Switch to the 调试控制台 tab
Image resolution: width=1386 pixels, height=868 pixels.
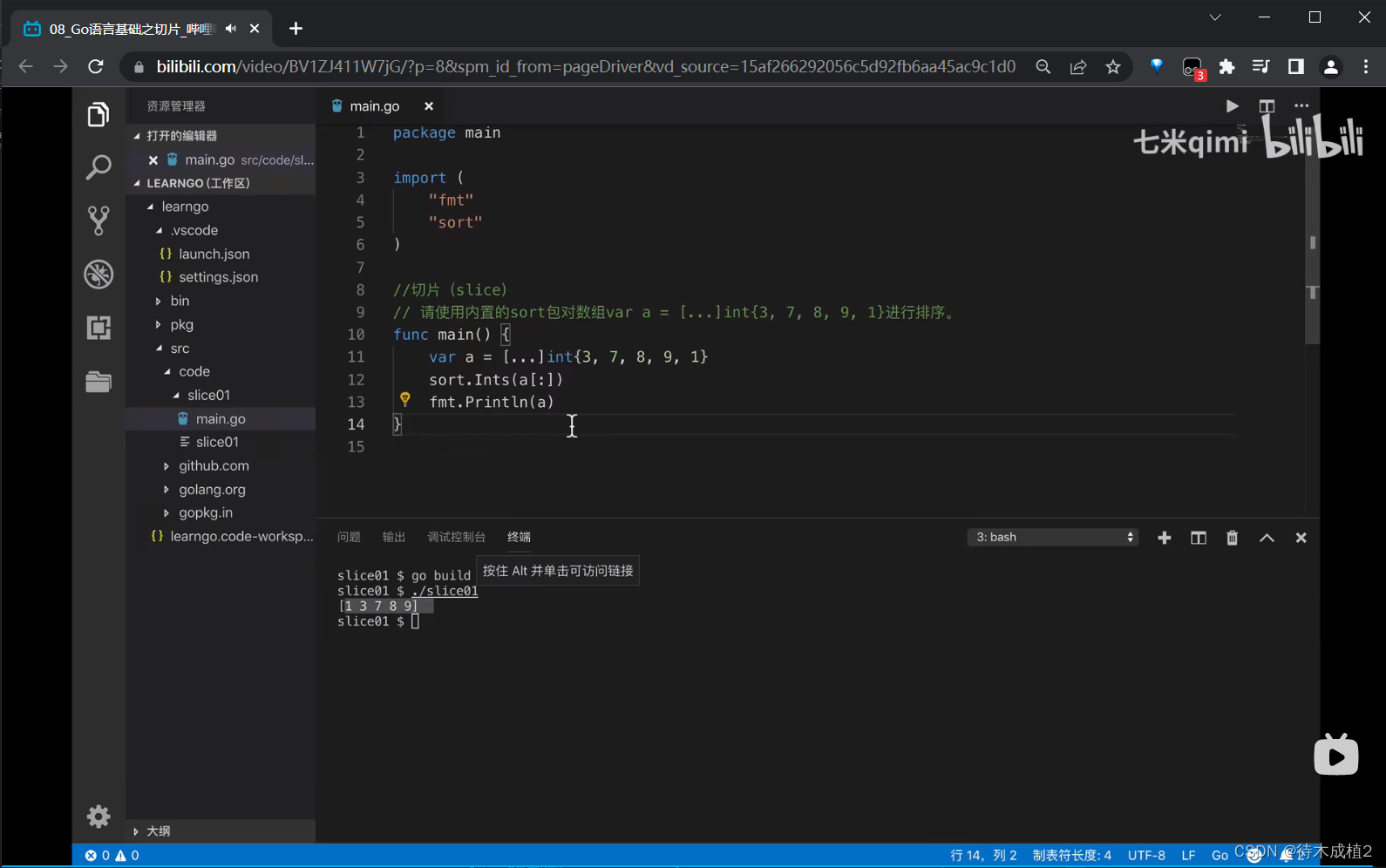457,537
